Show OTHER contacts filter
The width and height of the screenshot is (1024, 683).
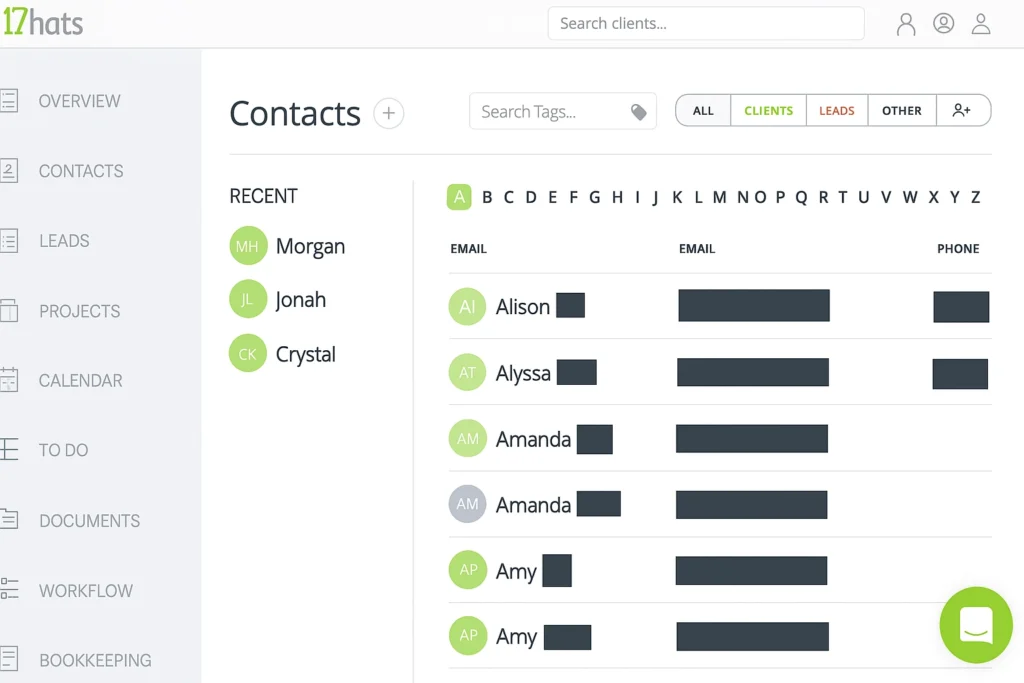tap(901, 111)
